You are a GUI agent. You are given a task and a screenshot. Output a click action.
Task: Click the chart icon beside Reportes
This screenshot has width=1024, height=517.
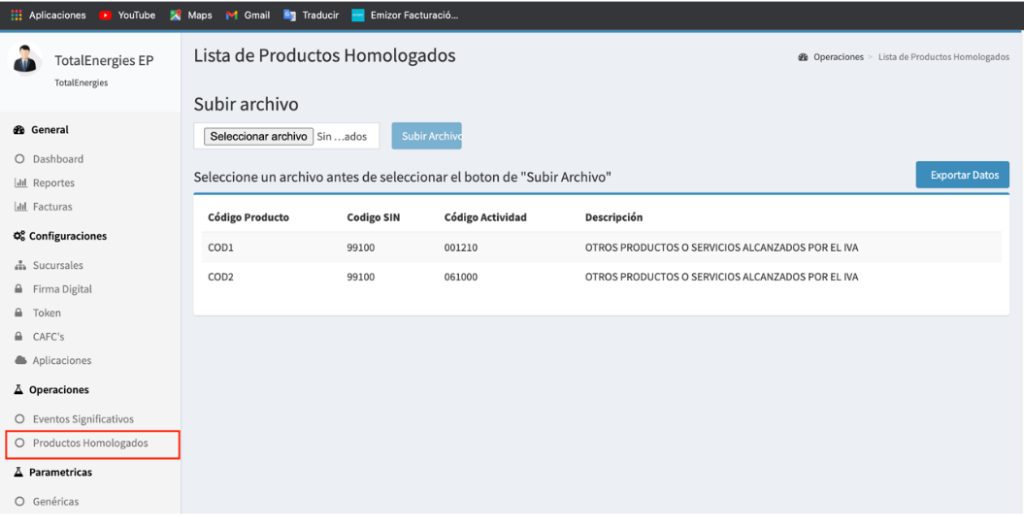(19, 183)
